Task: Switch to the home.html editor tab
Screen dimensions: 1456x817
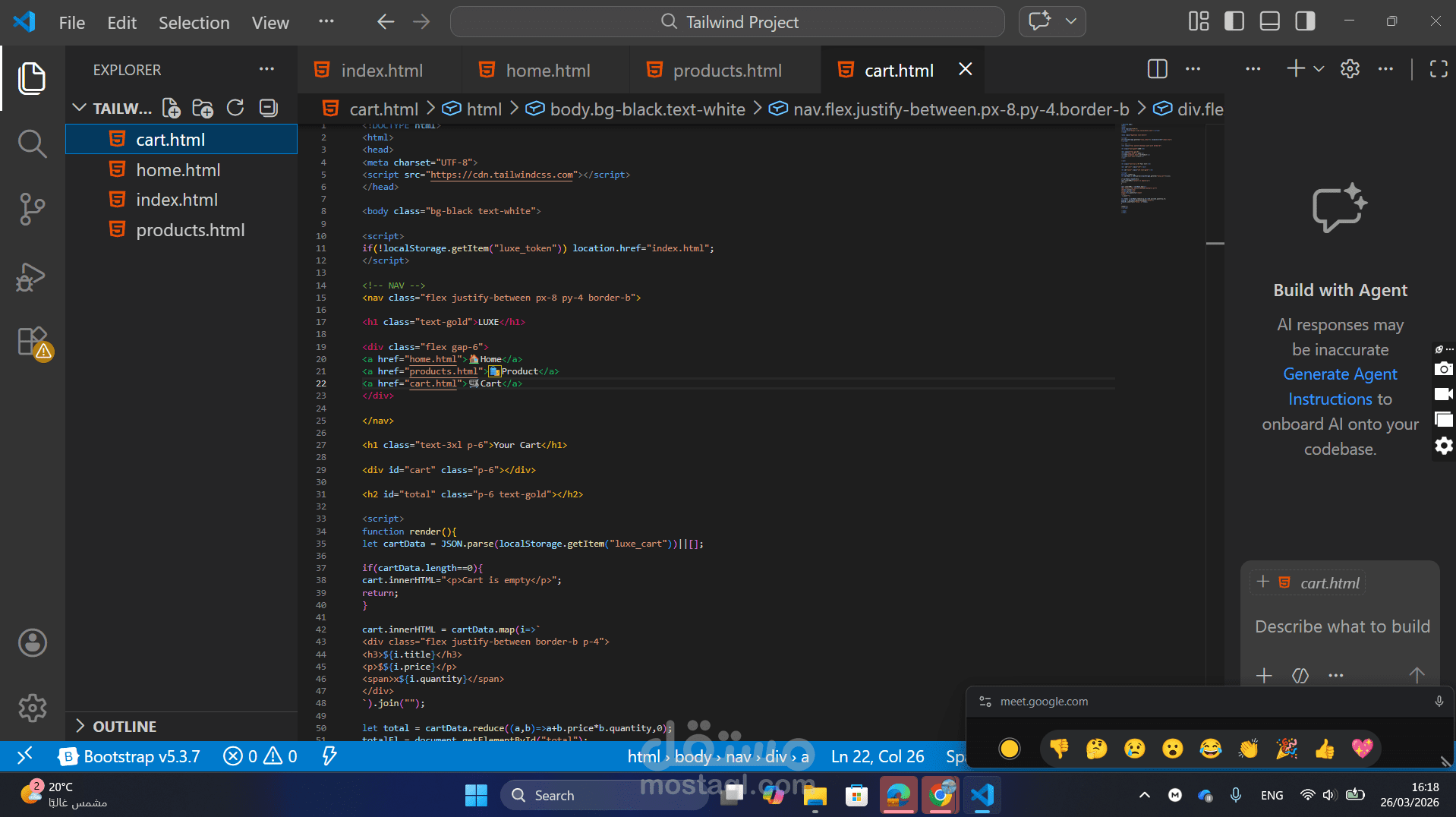Action: (545, 70)
